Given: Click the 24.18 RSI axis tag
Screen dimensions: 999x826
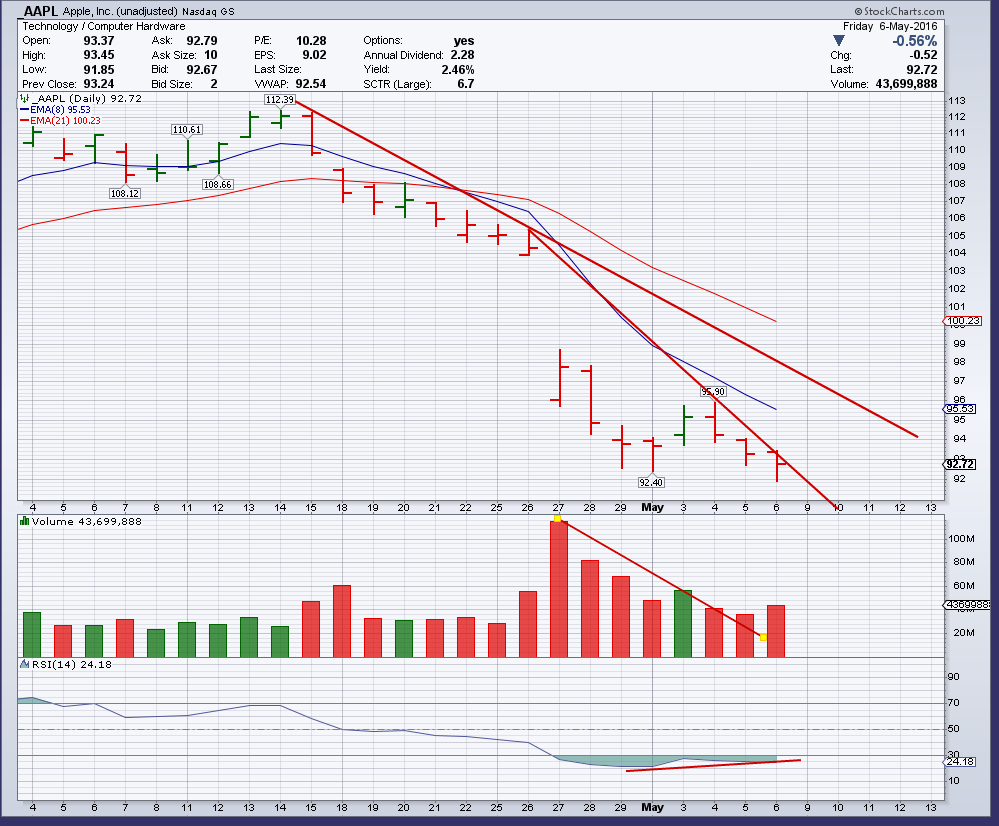Looking at the screenshot, I should (961, 761).
